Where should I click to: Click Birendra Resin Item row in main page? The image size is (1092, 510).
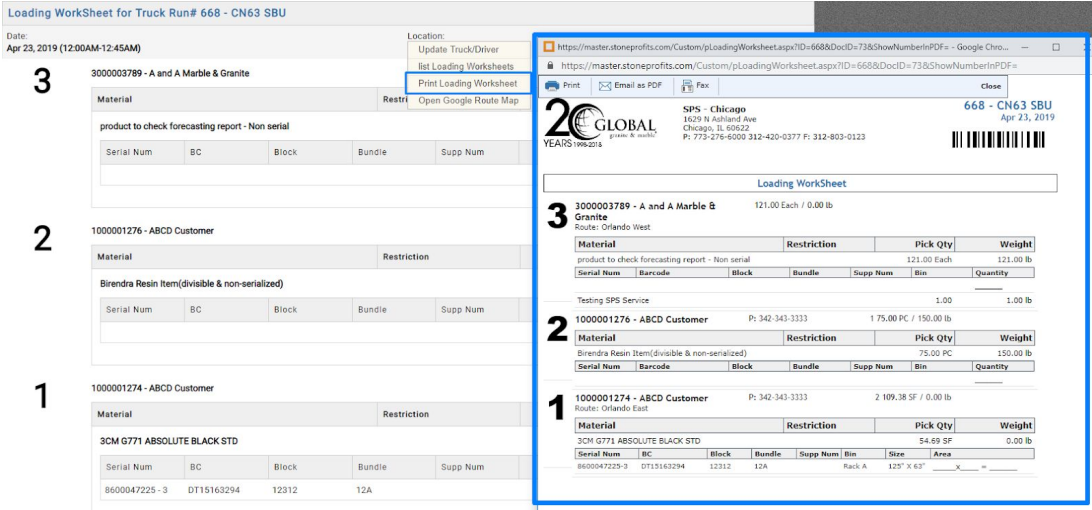click(192, 284)
